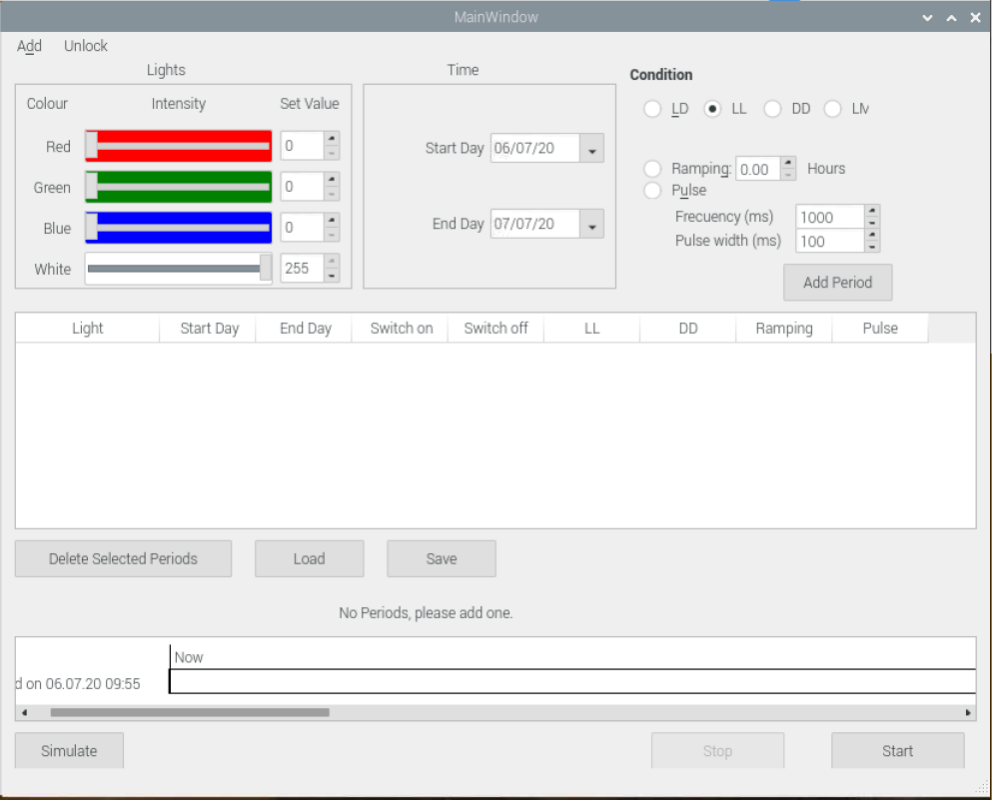Image resolution: width=992 pixels, height=800 pixels.
Task: Click the timeline scrollbar right arrow
Action: (x=967, y=713)
